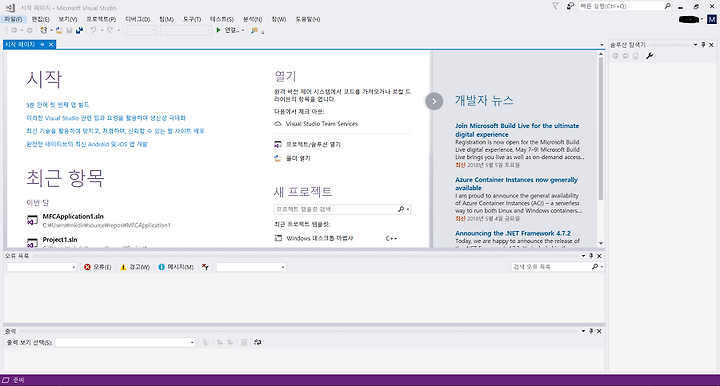Image resolution: width=720 pixels, height=386 pixels.
Task: Click Solution Explorer home icon
Action: click(636, 56)
